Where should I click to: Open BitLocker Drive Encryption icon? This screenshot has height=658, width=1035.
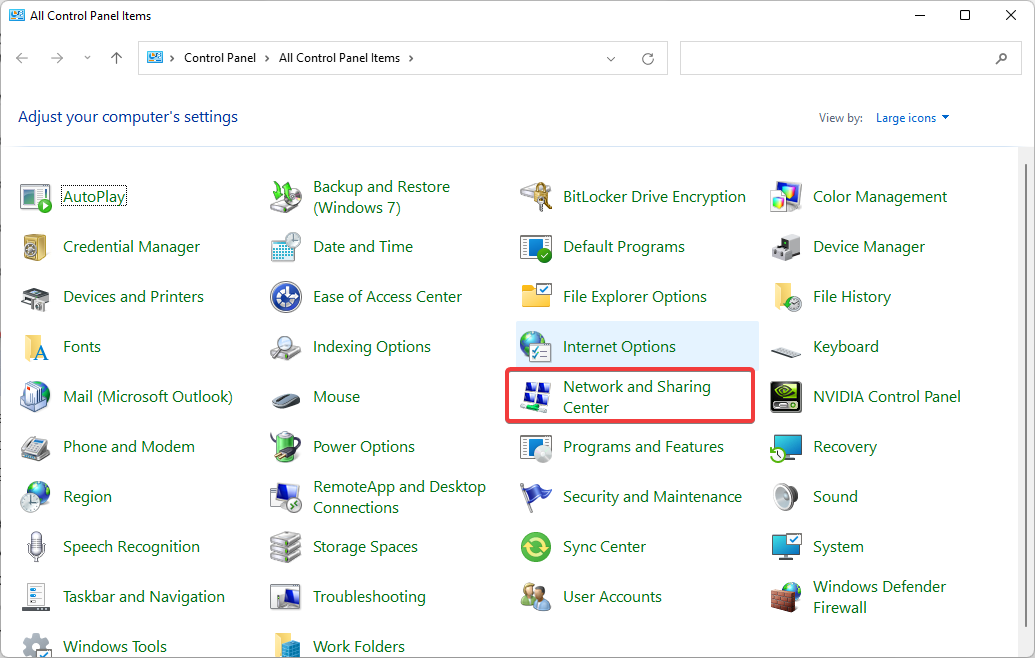pyautogui.click(x=536, y=197)
